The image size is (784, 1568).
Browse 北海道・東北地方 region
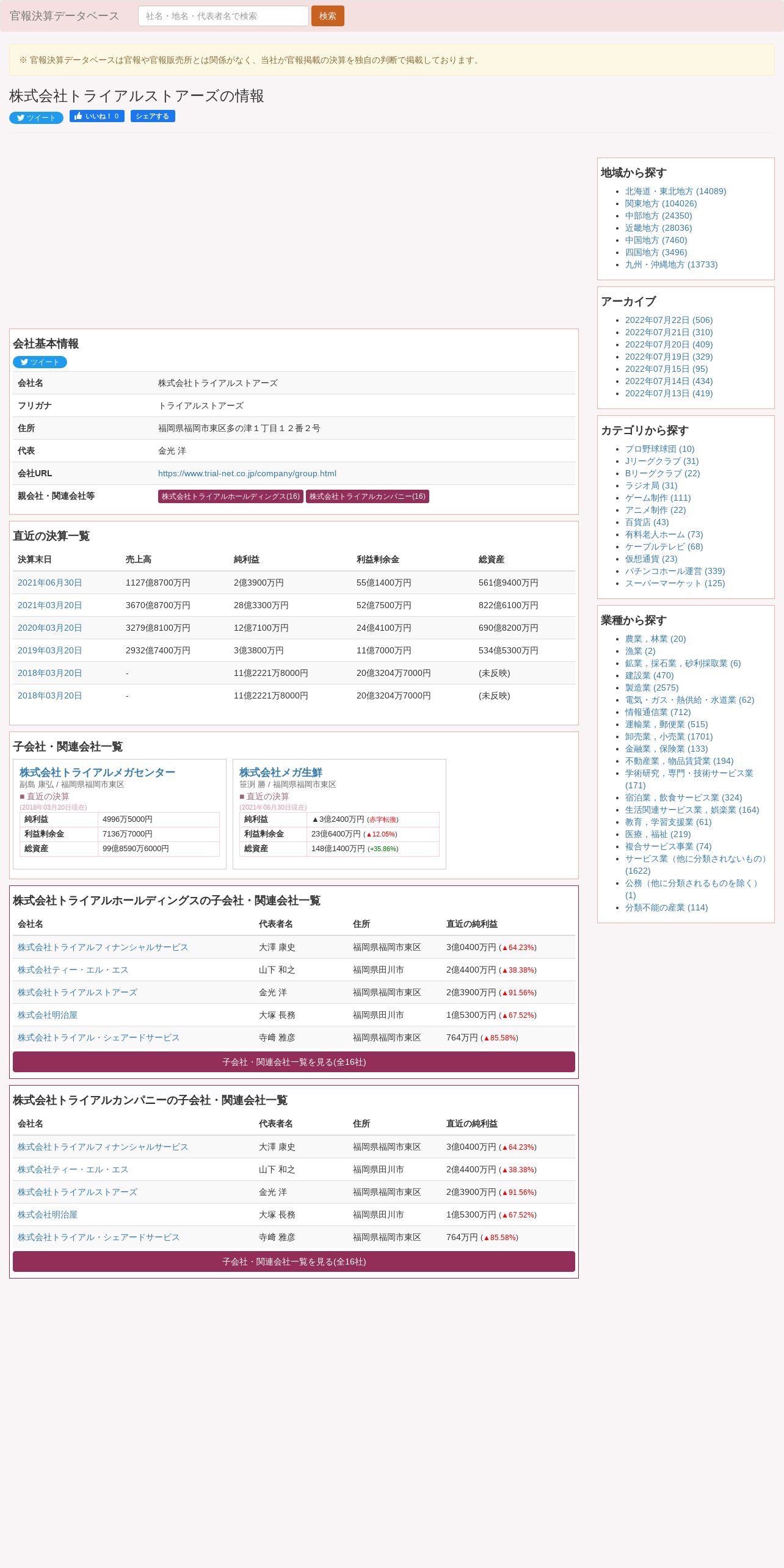tap(675, 191)
